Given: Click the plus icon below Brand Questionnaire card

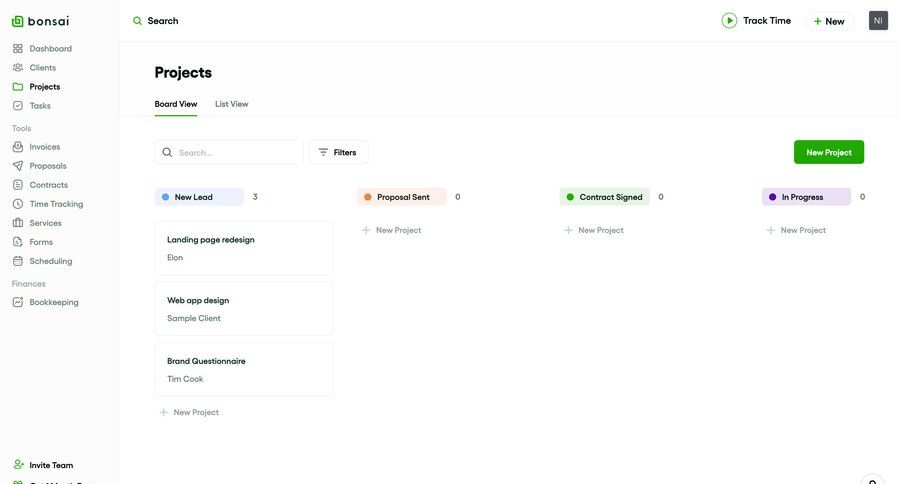Looking at the screenshot, I should (x=164, y=412).
